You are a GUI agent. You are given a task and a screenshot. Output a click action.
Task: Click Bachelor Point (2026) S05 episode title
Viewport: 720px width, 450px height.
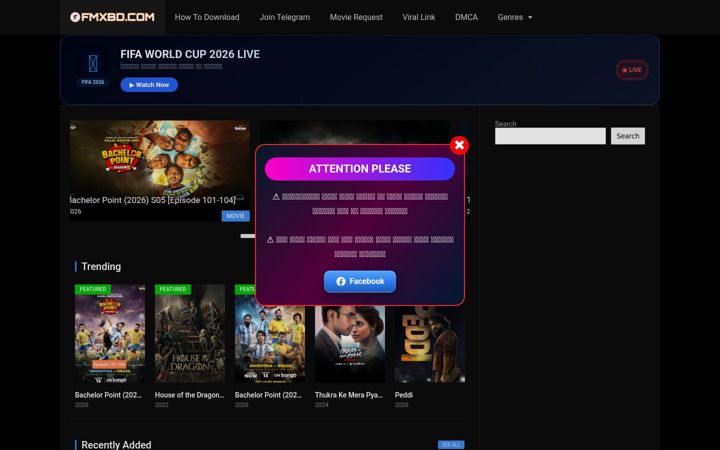pyautogui.click(x=152, y=200)
